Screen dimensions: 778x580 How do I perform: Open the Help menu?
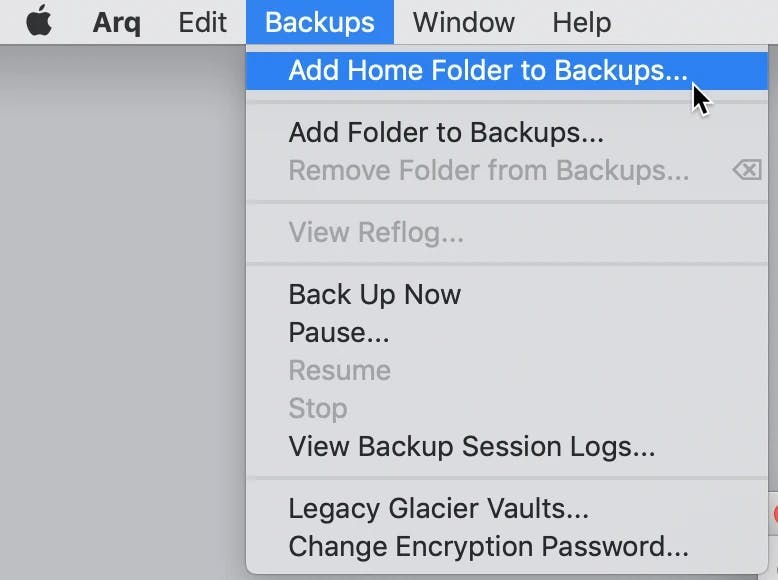point(582,22)
